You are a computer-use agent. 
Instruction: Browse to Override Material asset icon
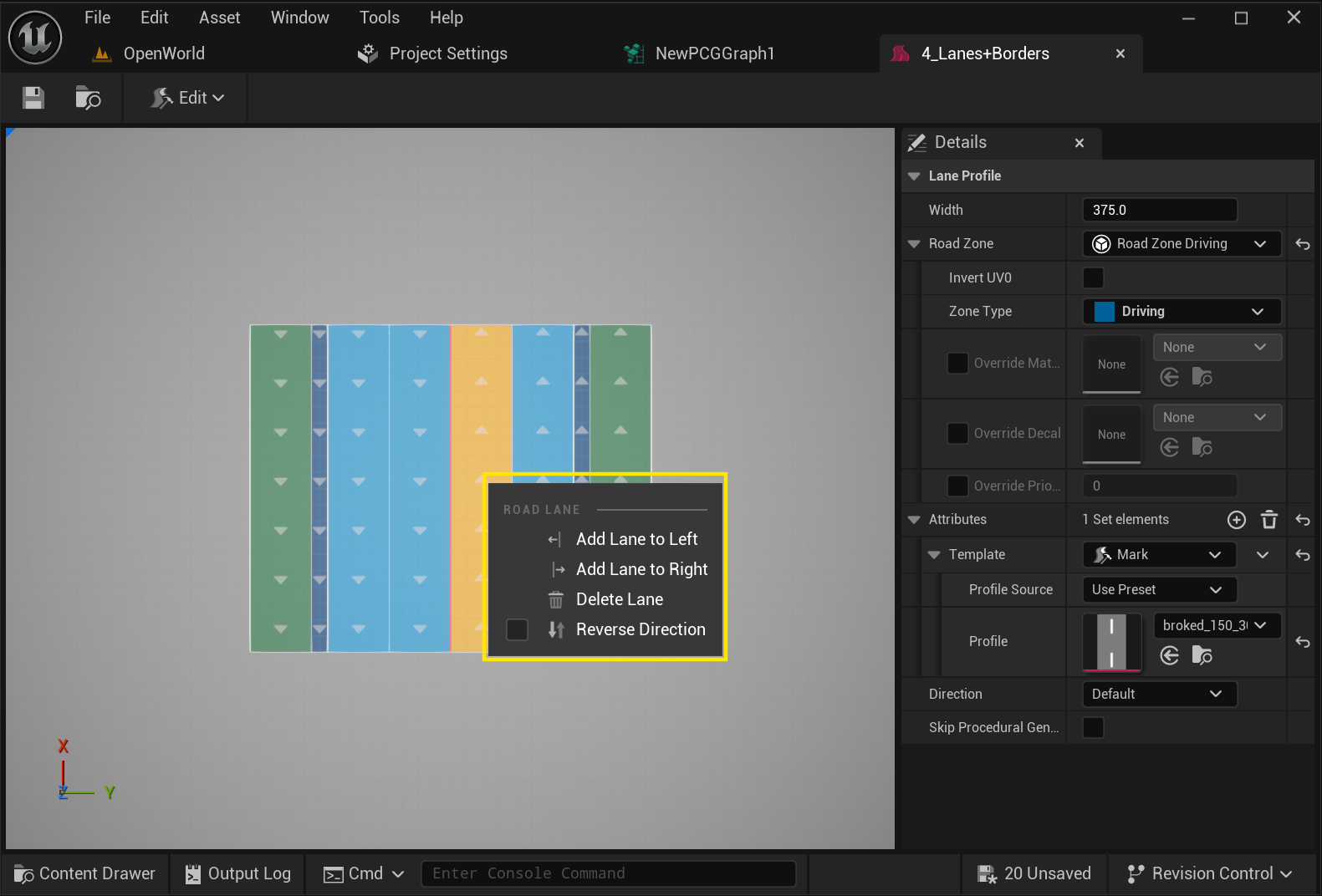tap(1202, 377)
